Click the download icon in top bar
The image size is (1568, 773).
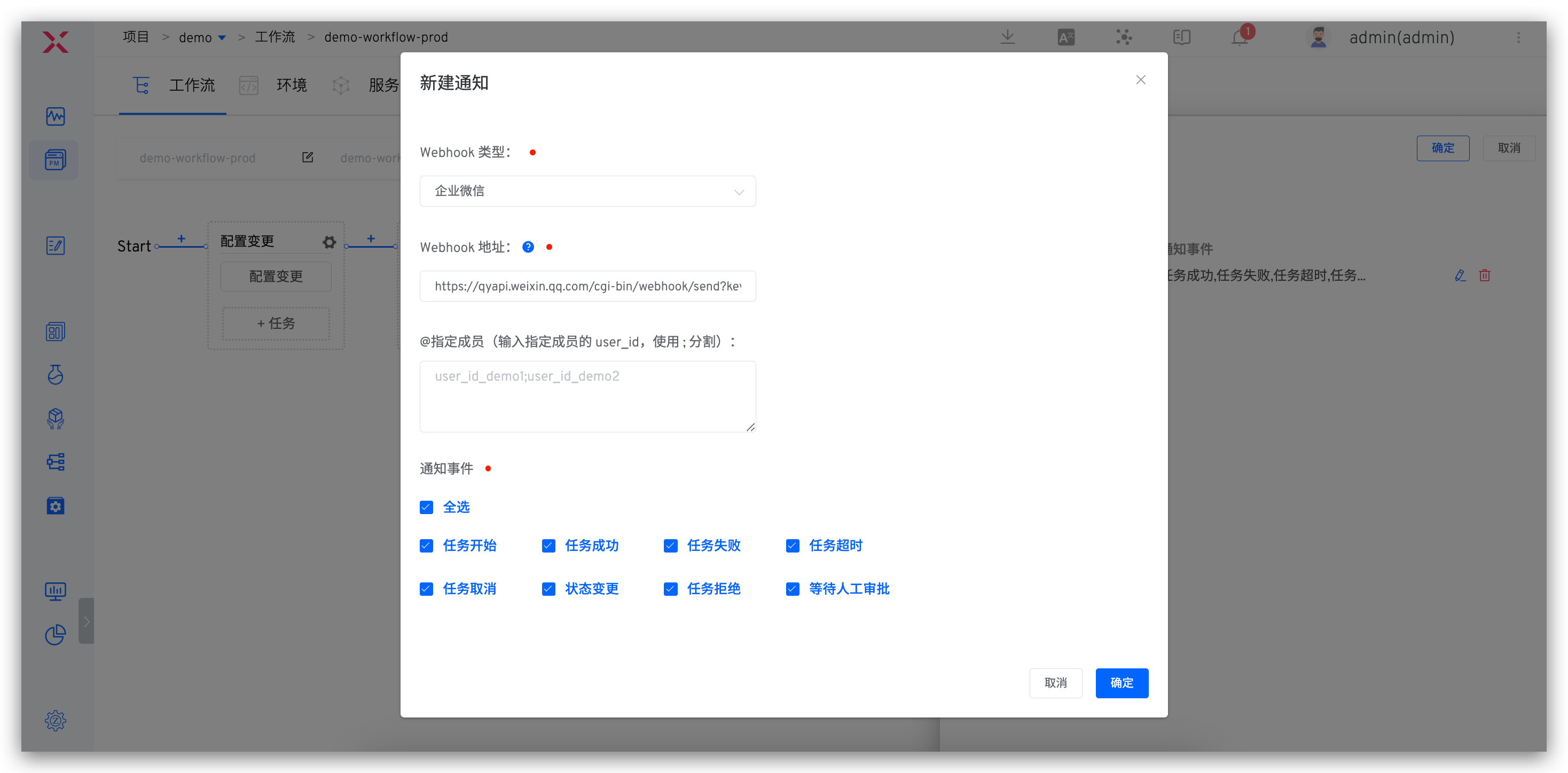pos(1007,37)
